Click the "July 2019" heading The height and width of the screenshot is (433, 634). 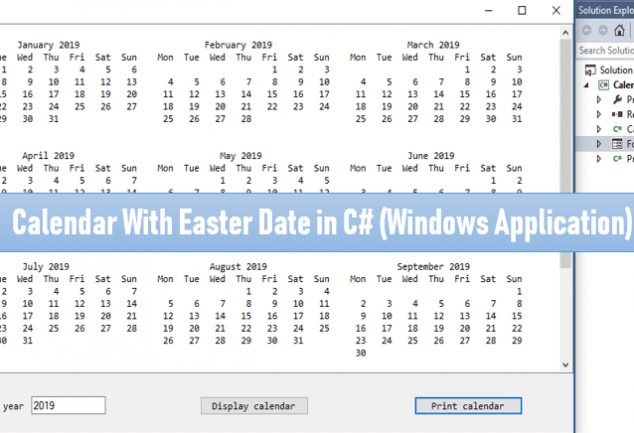coord(46,266)
